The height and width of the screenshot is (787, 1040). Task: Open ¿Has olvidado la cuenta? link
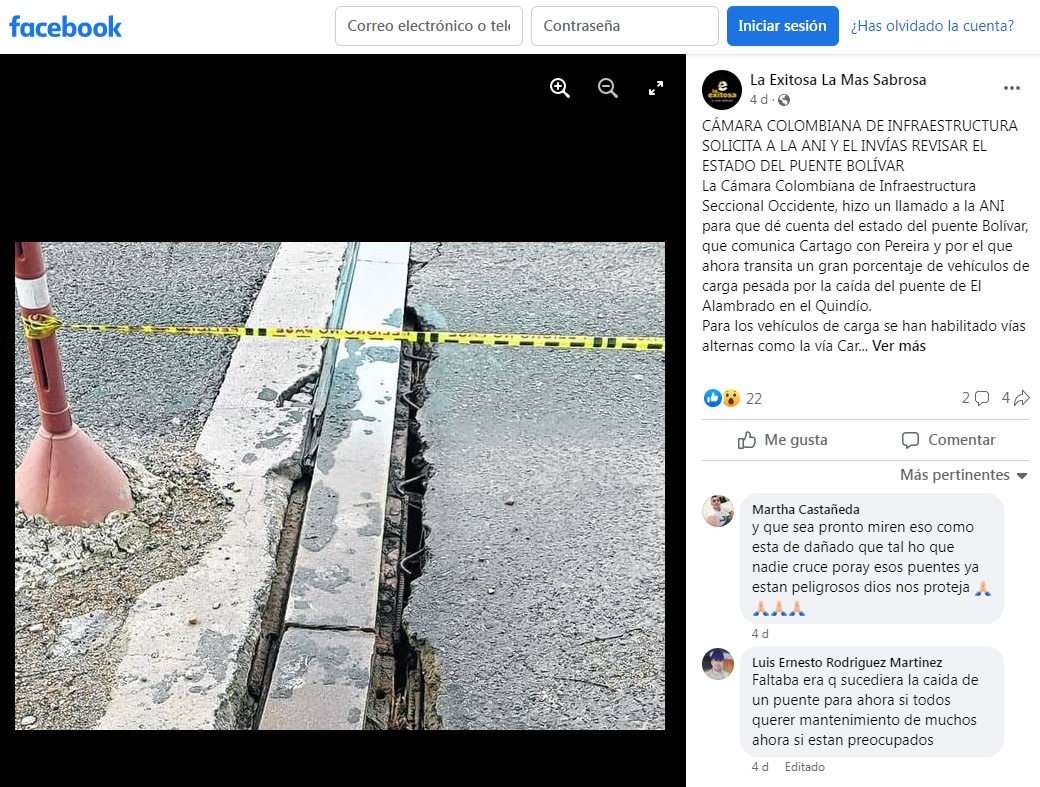tap(933, 26)
